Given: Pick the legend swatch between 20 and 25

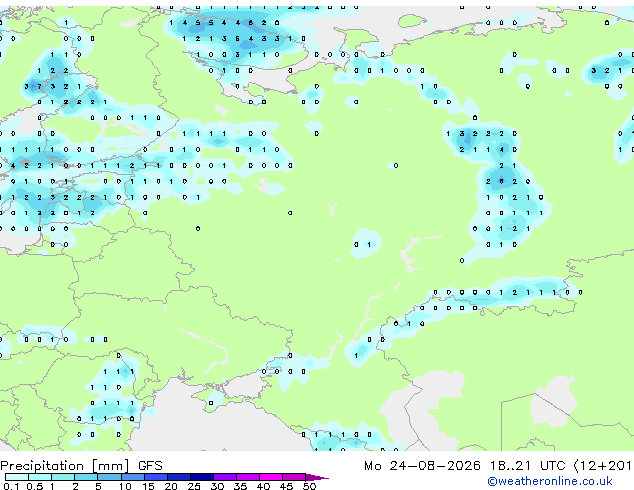Looking at the screenshot, I should 178,477.
